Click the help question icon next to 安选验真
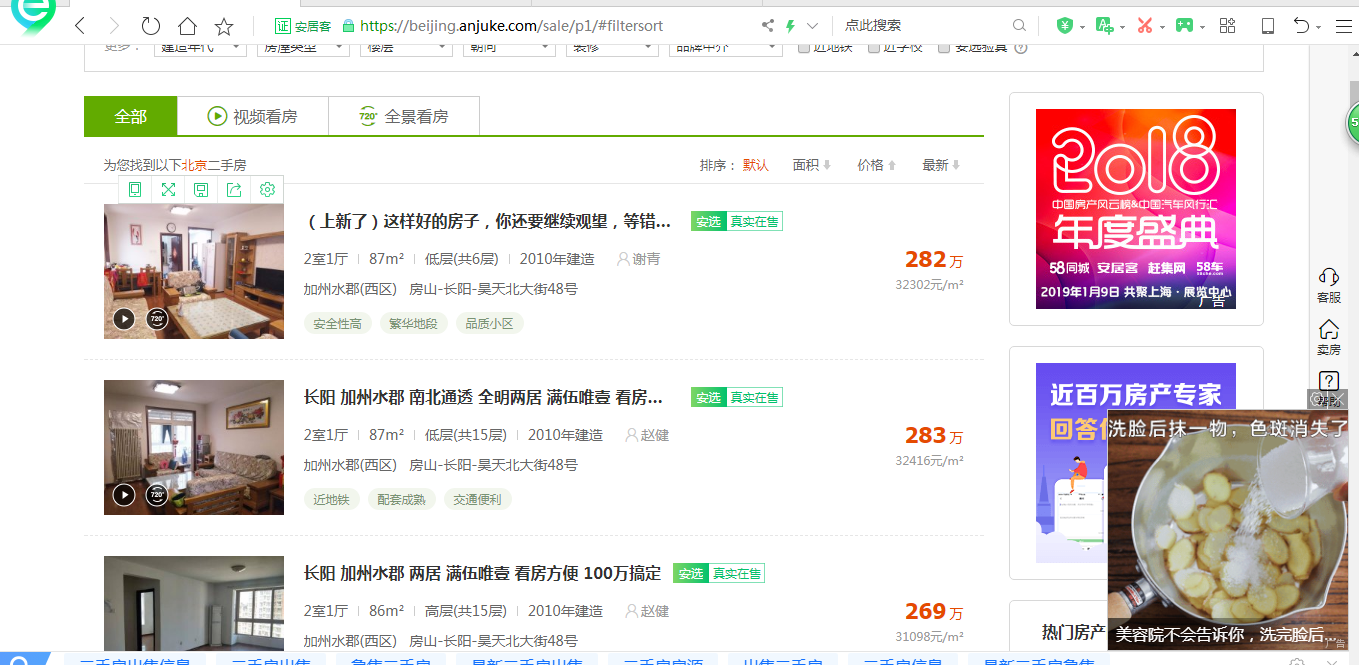 pos(1021,47)
